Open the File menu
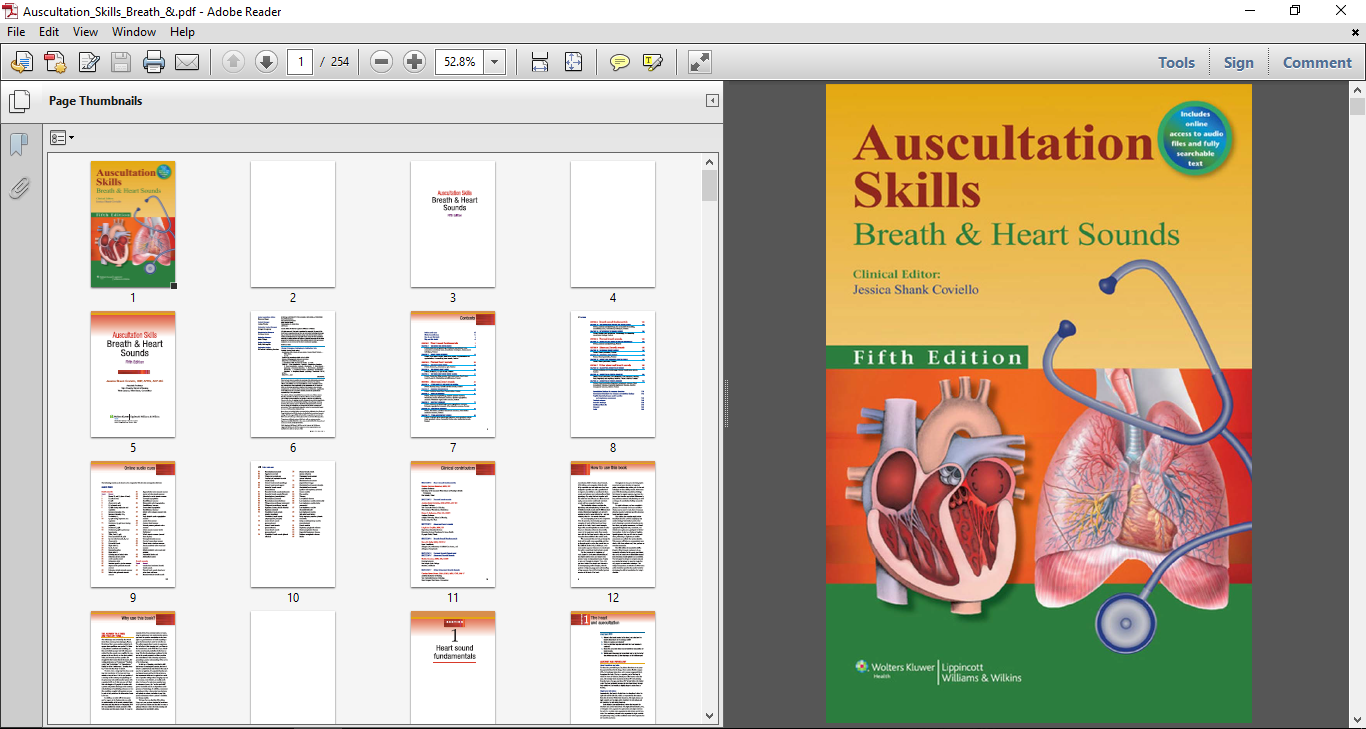 (x=17, y=32)
